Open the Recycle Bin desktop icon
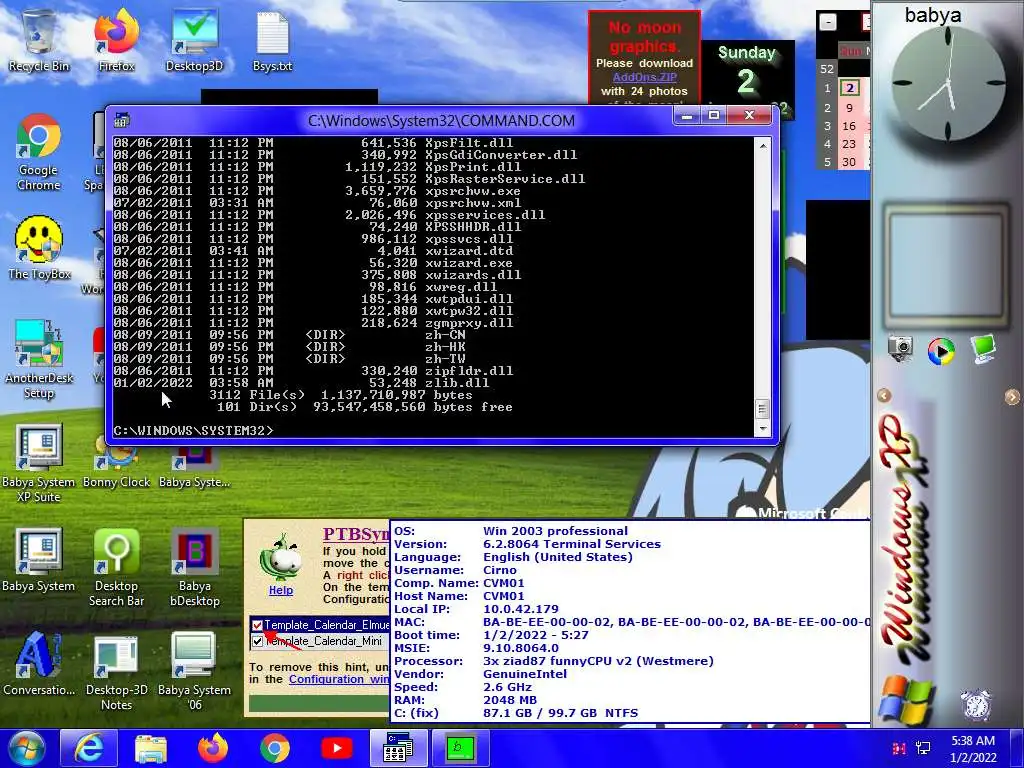 click(38, 40)
